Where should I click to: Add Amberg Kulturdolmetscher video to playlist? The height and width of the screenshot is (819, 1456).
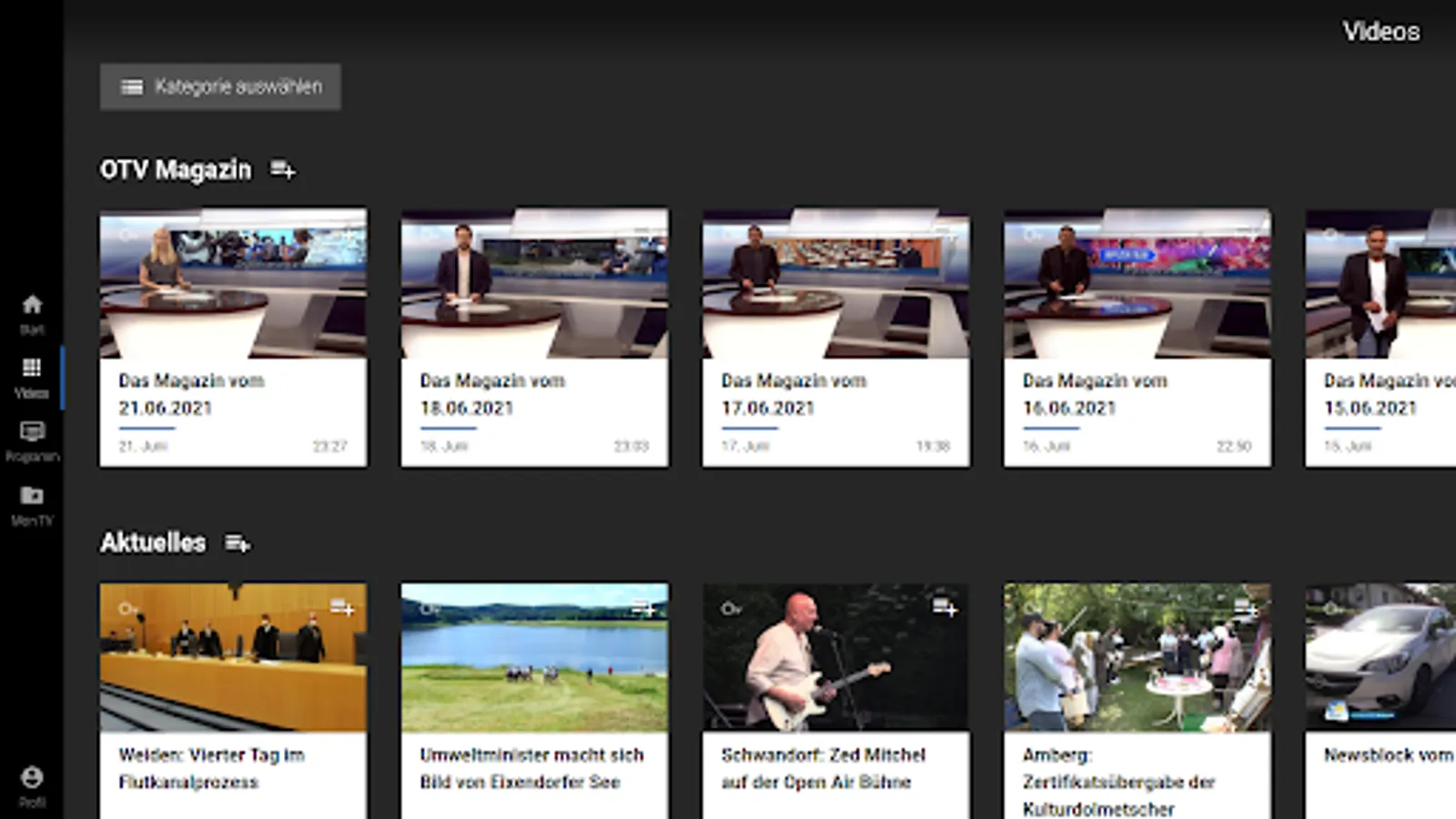pos(1246,607)
